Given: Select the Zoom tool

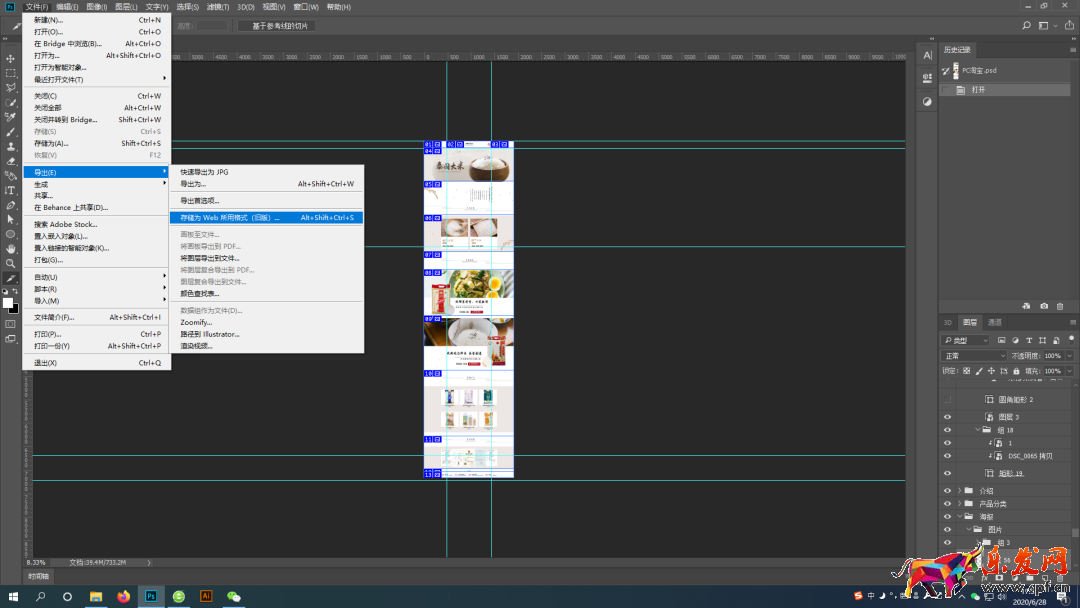Looking at the screenshot, I should tap(11, 263).
